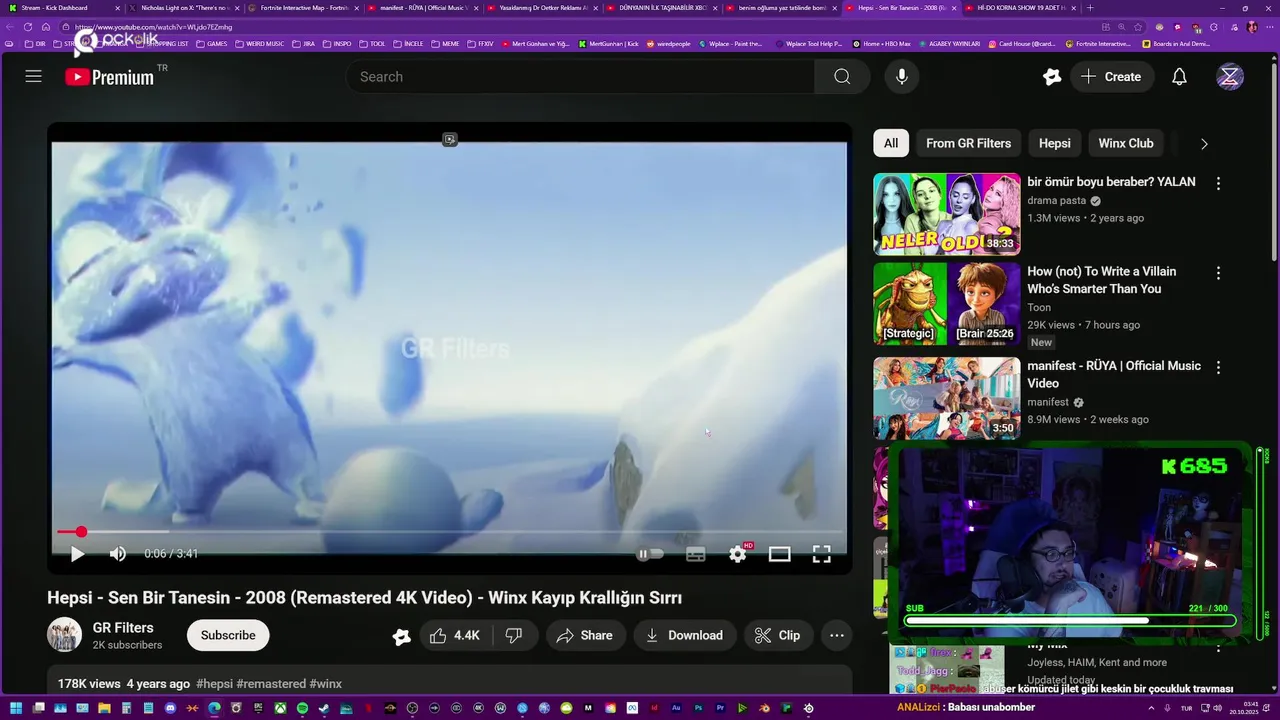Download the video
This screenshot has height=720, width=1280.
coord(685,635)
